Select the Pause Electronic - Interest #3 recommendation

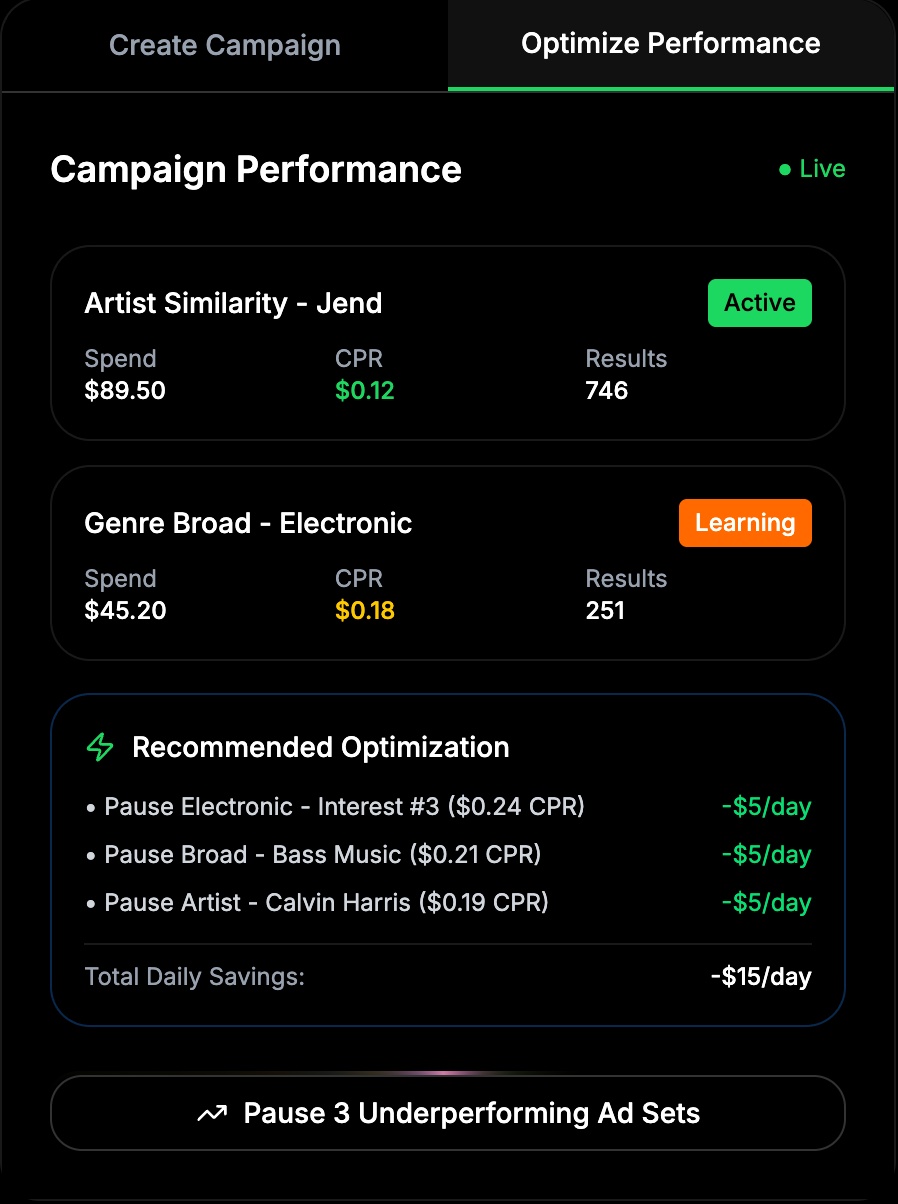pyautogui.click(x=448, y=806)
